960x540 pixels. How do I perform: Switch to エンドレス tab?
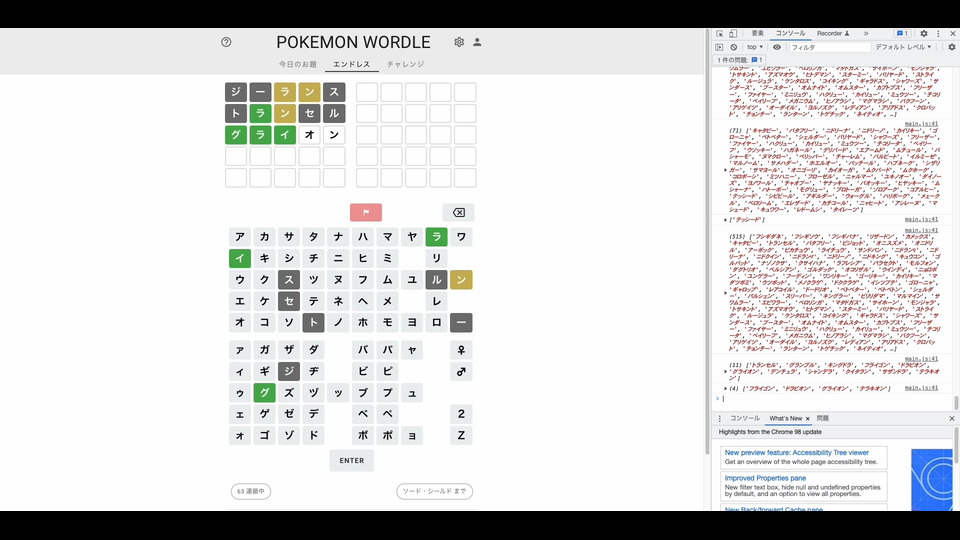(x=351, y=64)
